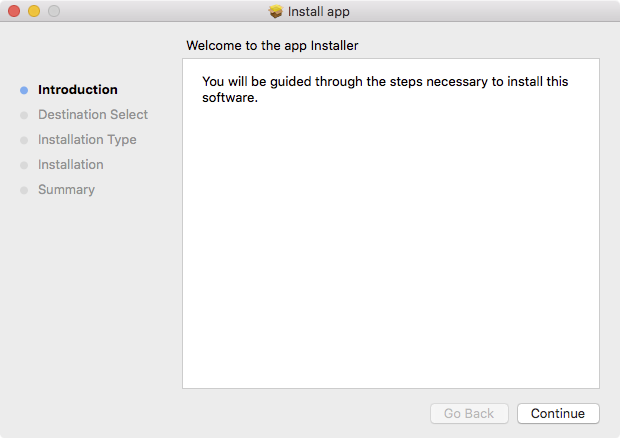Minimize the window with the yellow button

point(34,12)
